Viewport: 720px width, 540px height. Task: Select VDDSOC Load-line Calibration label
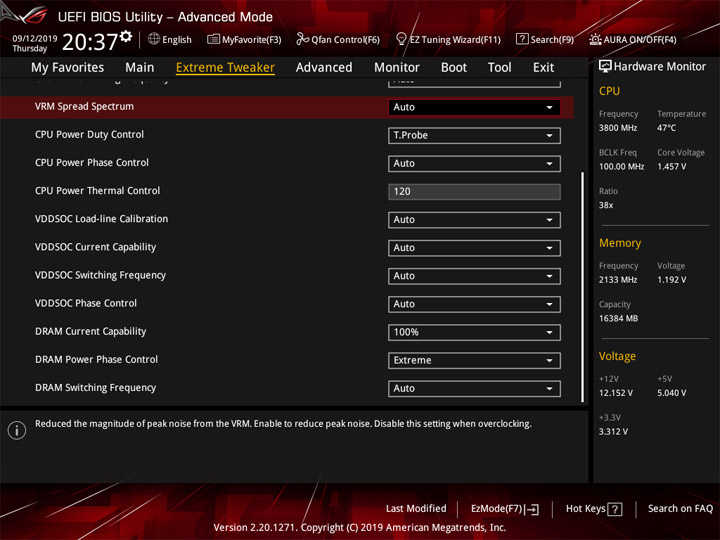point(101,219)
